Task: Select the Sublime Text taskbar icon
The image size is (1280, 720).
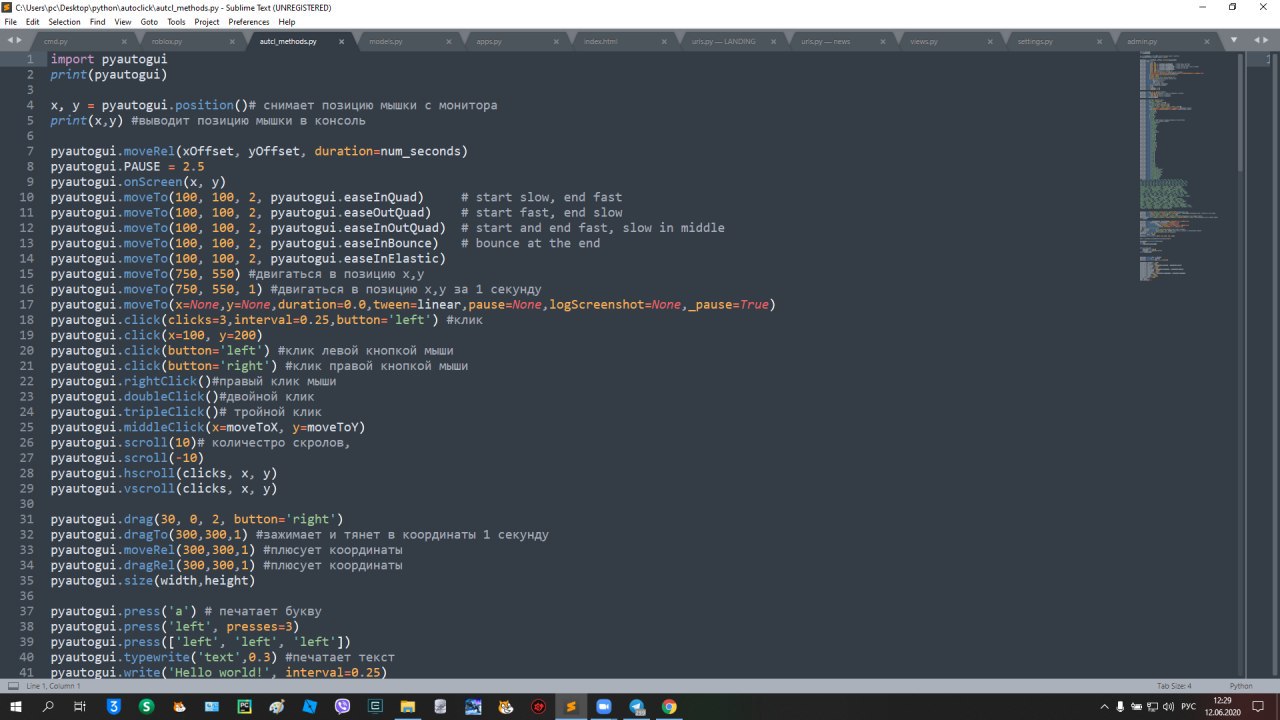Action: [571, 706]
